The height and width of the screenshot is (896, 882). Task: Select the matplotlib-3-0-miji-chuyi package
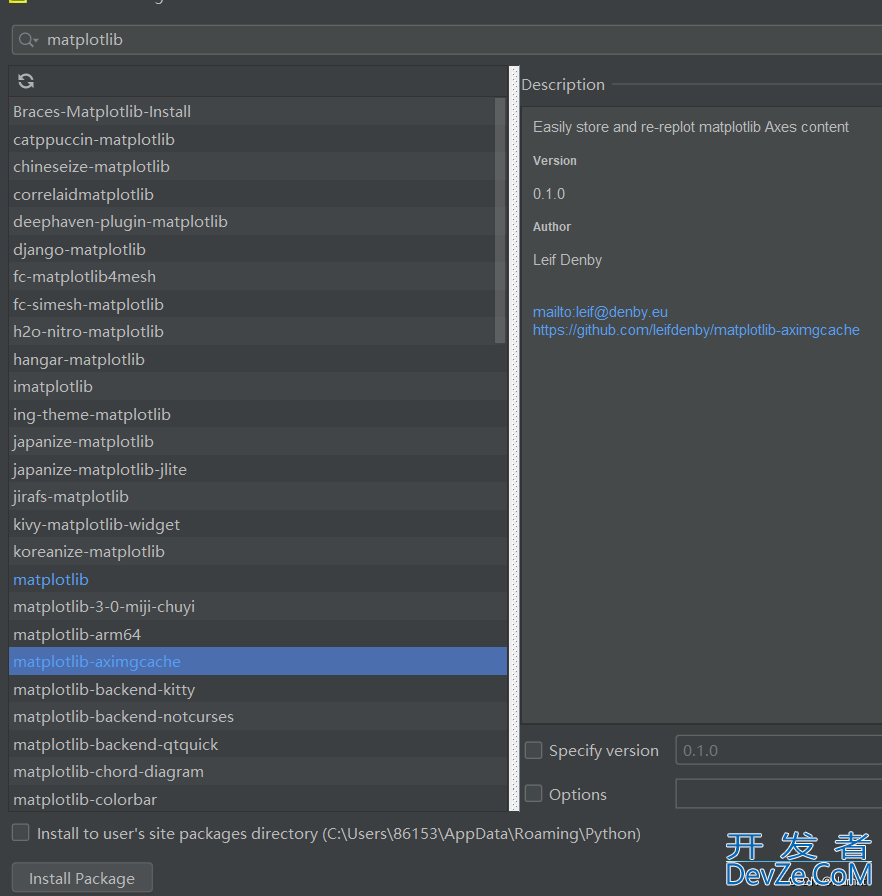click(258, 607)
